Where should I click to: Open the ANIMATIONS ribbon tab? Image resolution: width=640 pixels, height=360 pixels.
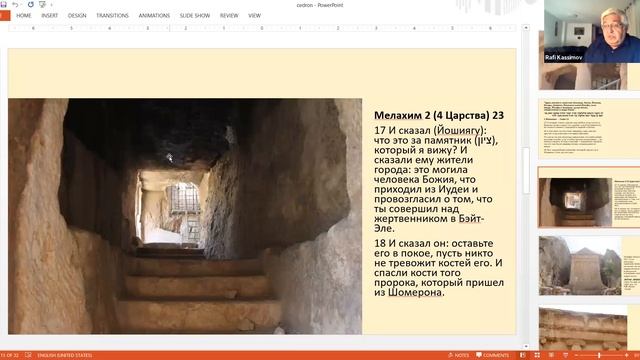point(154,16)
